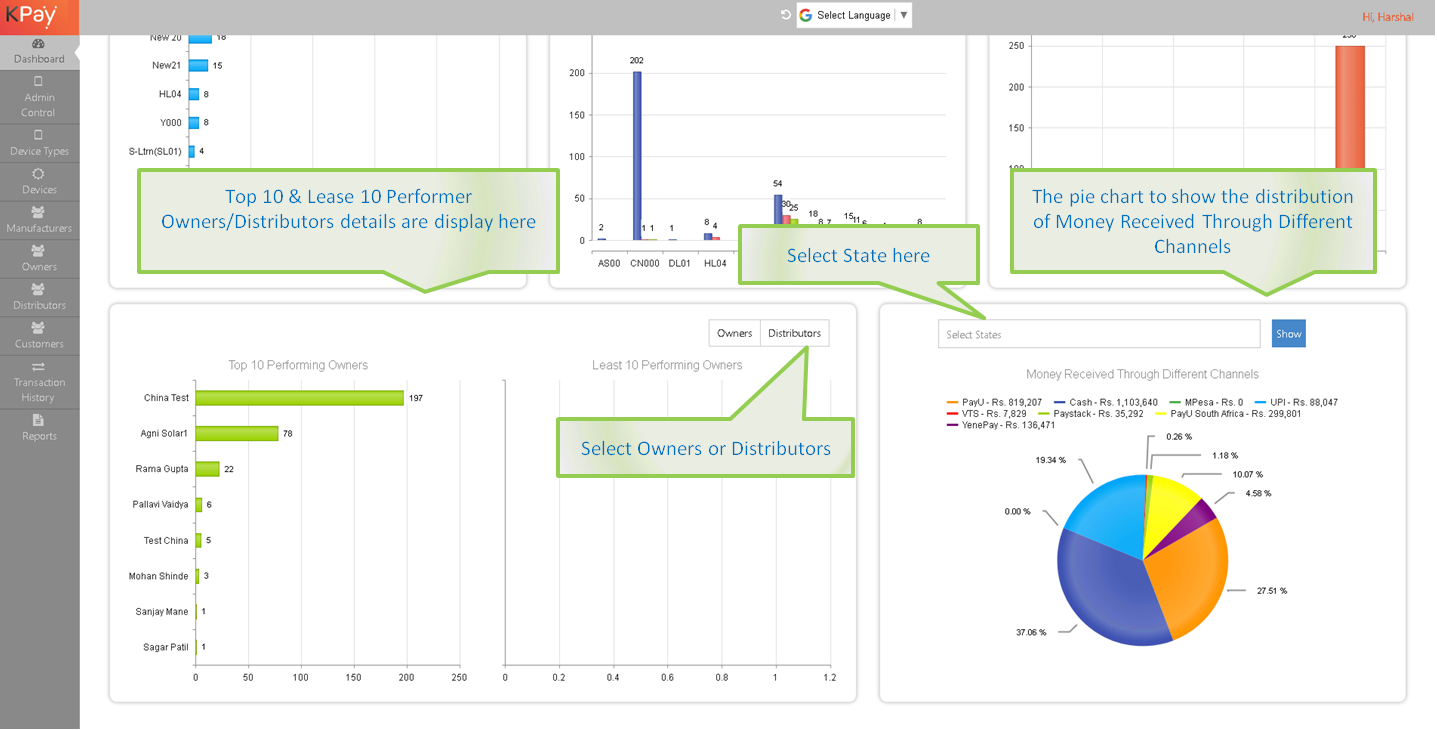
Task: Toggle VTS legend entry
Action: [x=988, y=413]
